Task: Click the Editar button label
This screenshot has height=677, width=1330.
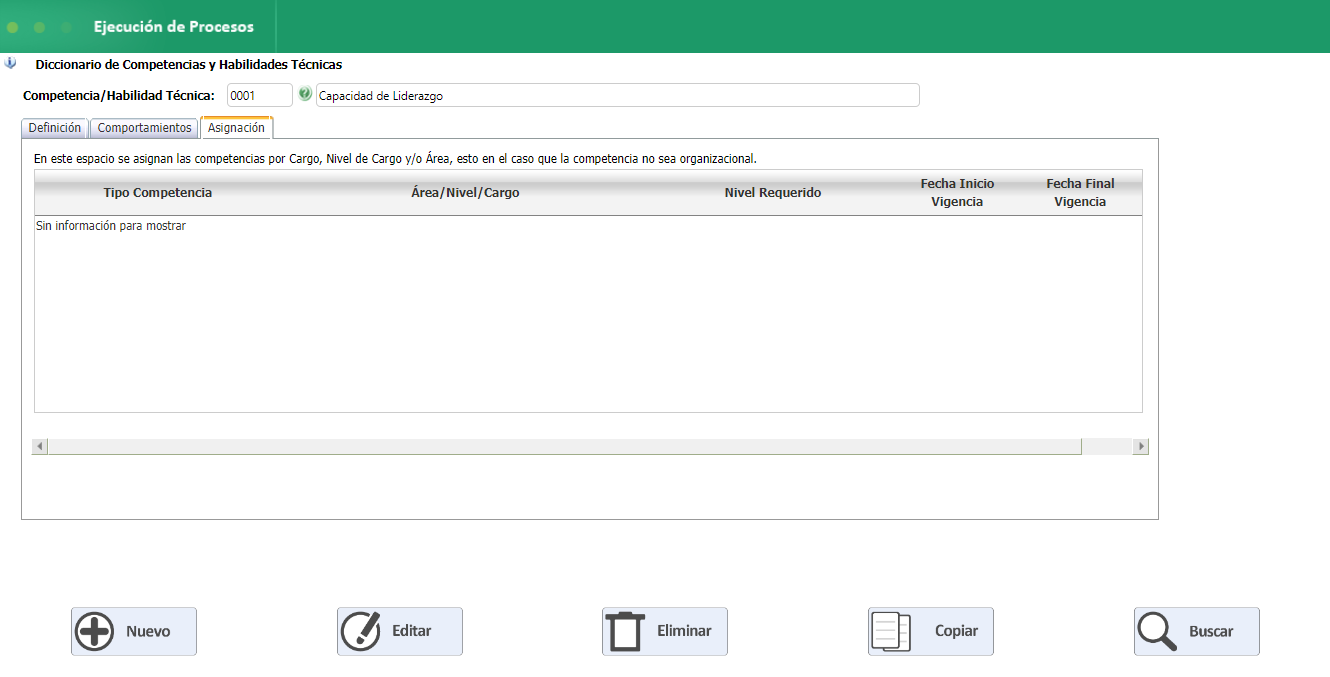Action: pos(412,632)
